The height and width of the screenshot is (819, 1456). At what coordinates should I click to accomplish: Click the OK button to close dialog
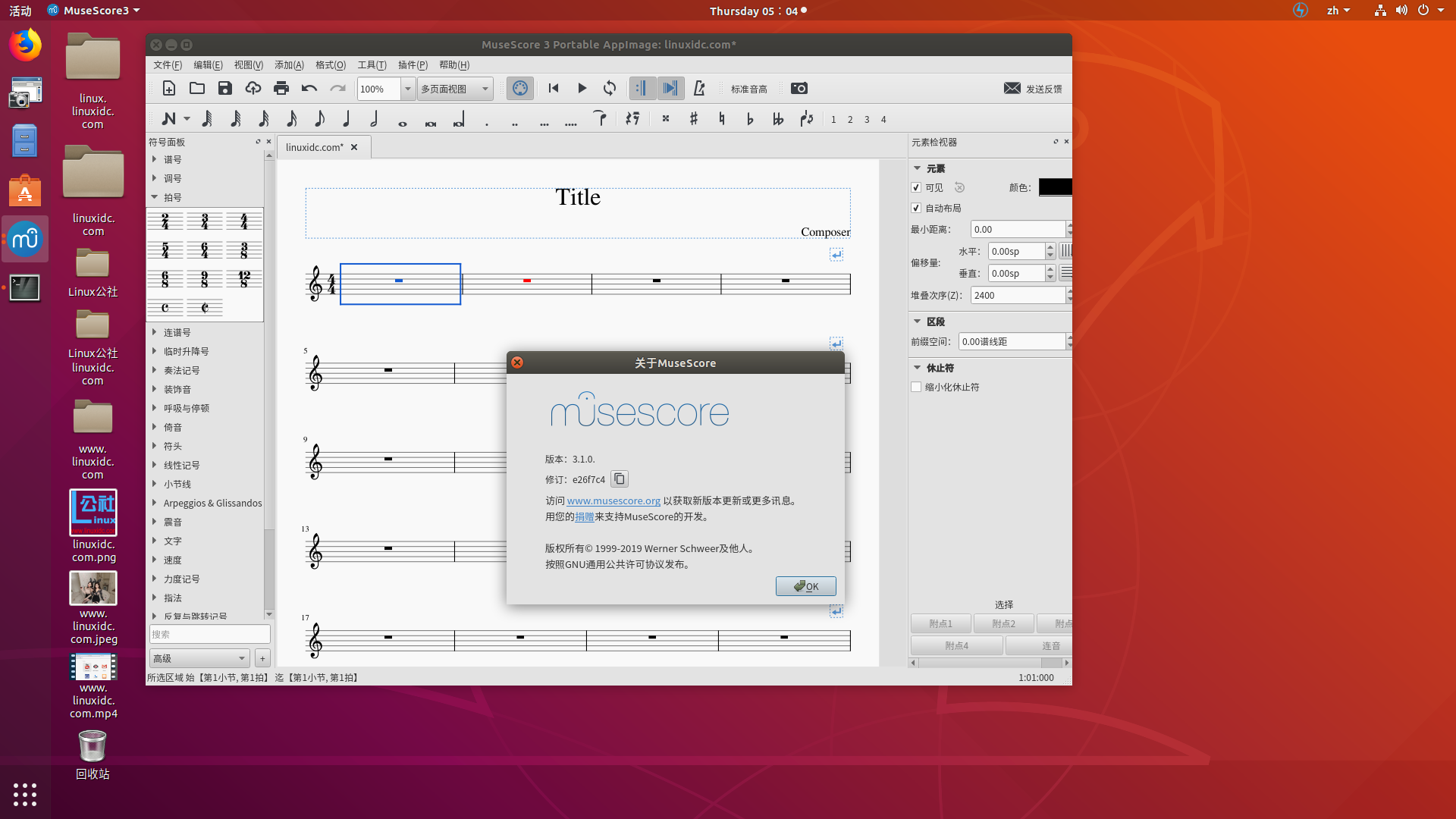[806, 586]
